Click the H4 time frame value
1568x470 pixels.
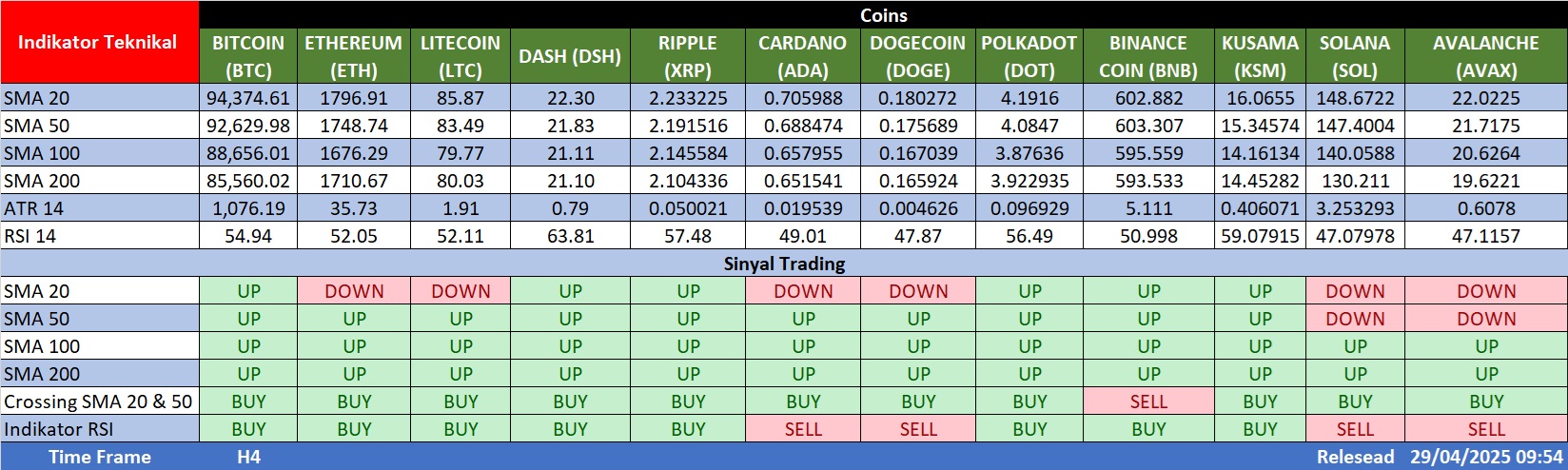tap(248, 457)
